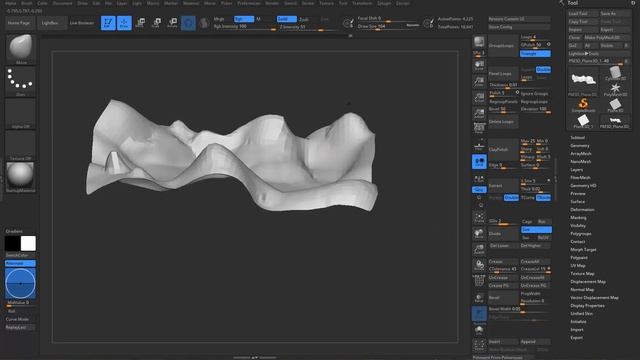Viewport: 640px width, 360px height.
Task: Select the PolyMesh3D star tool thumbnail
Action: pos(615,89)
